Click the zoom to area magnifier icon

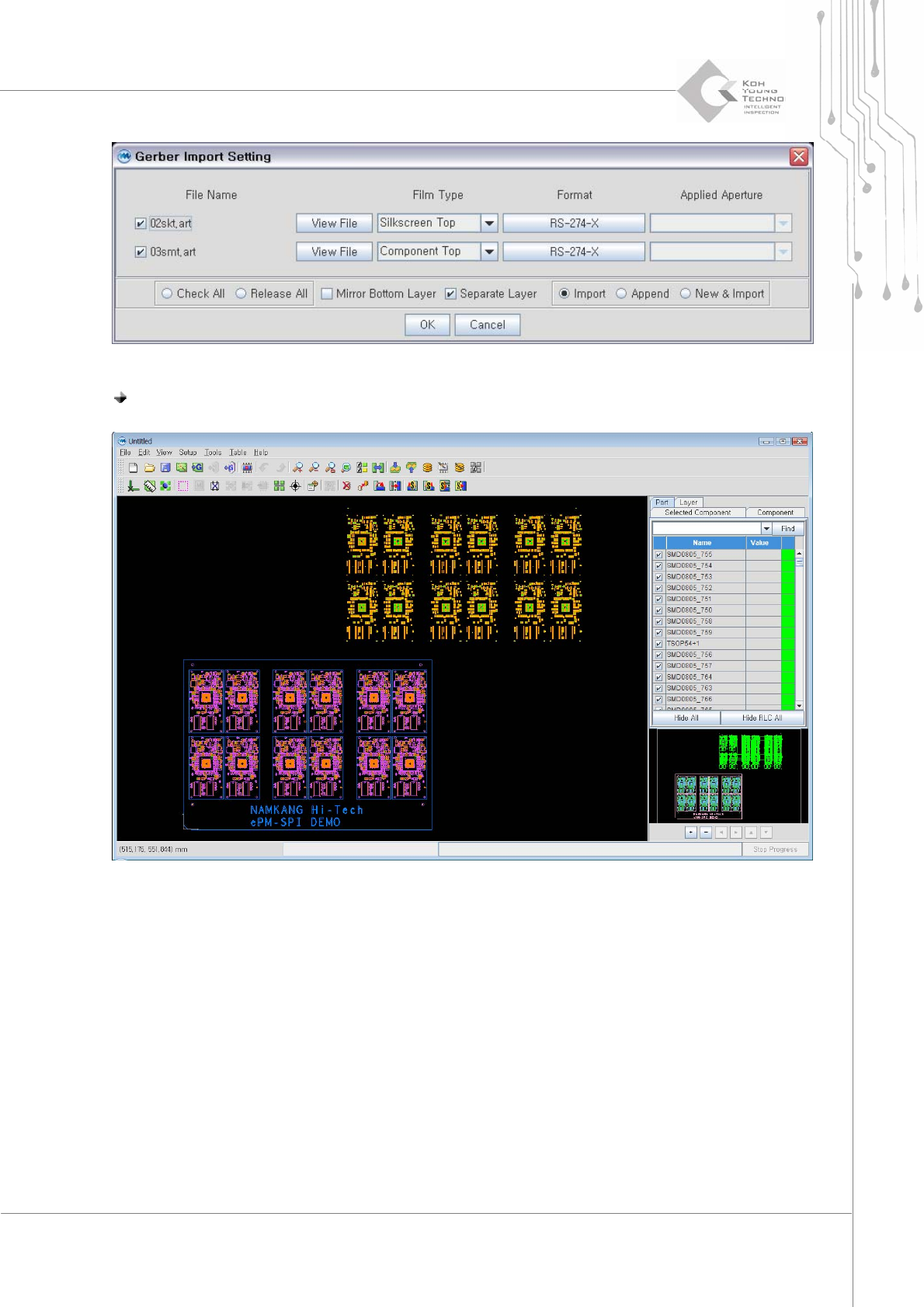tap(331, 468)
